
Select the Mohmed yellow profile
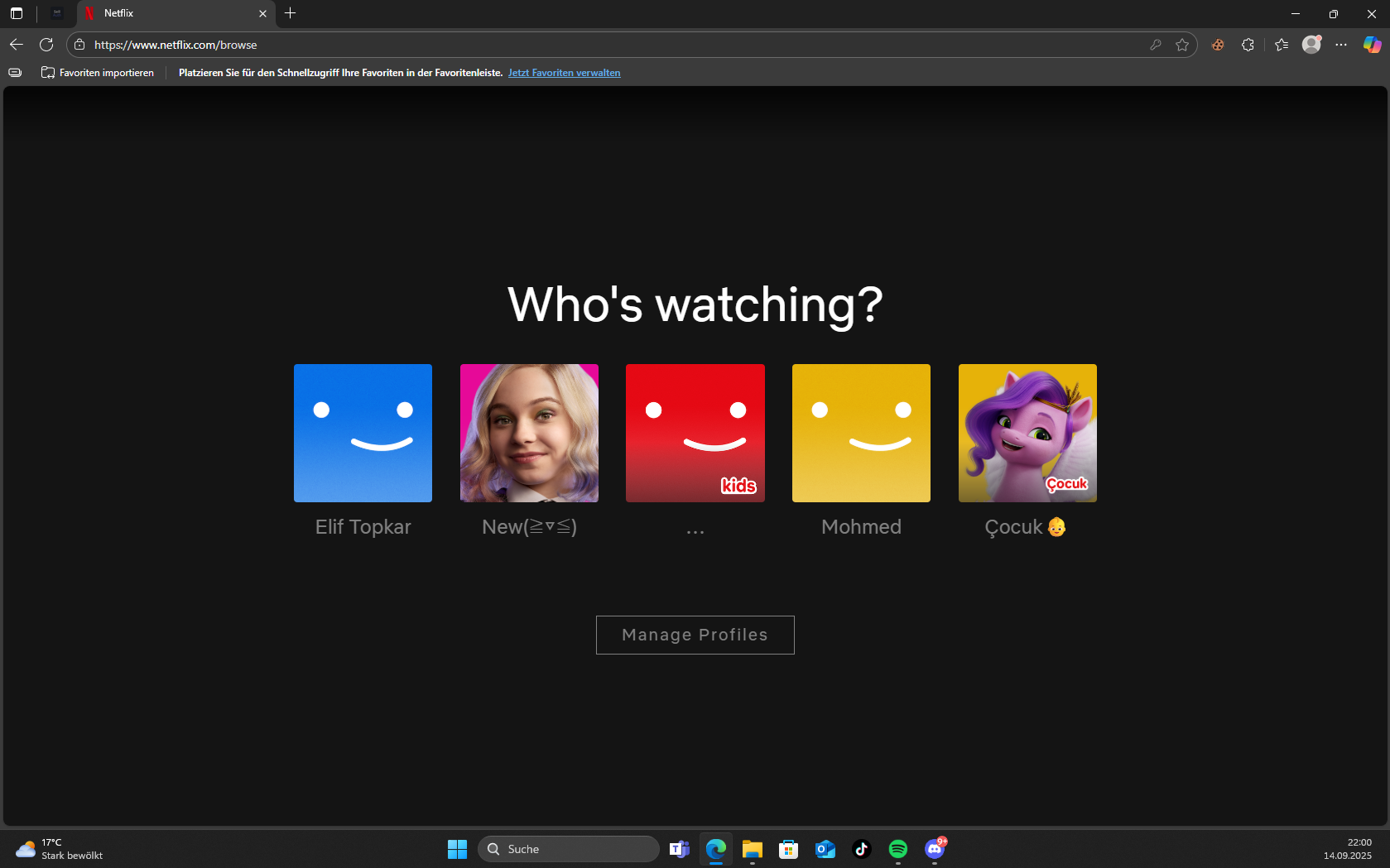click(x=861, y=433)
